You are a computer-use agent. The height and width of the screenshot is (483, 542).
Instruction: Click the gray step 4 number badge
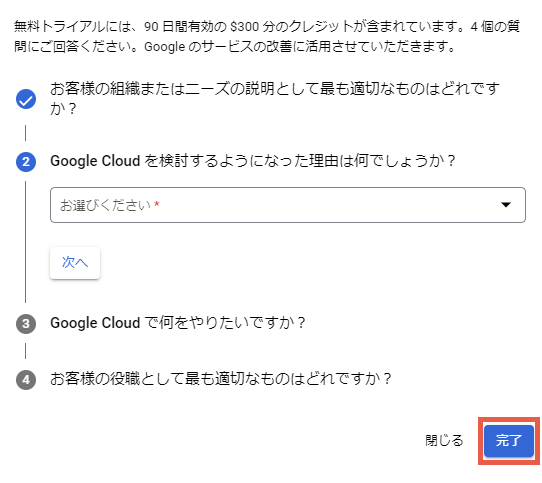(x=26, y=380)
